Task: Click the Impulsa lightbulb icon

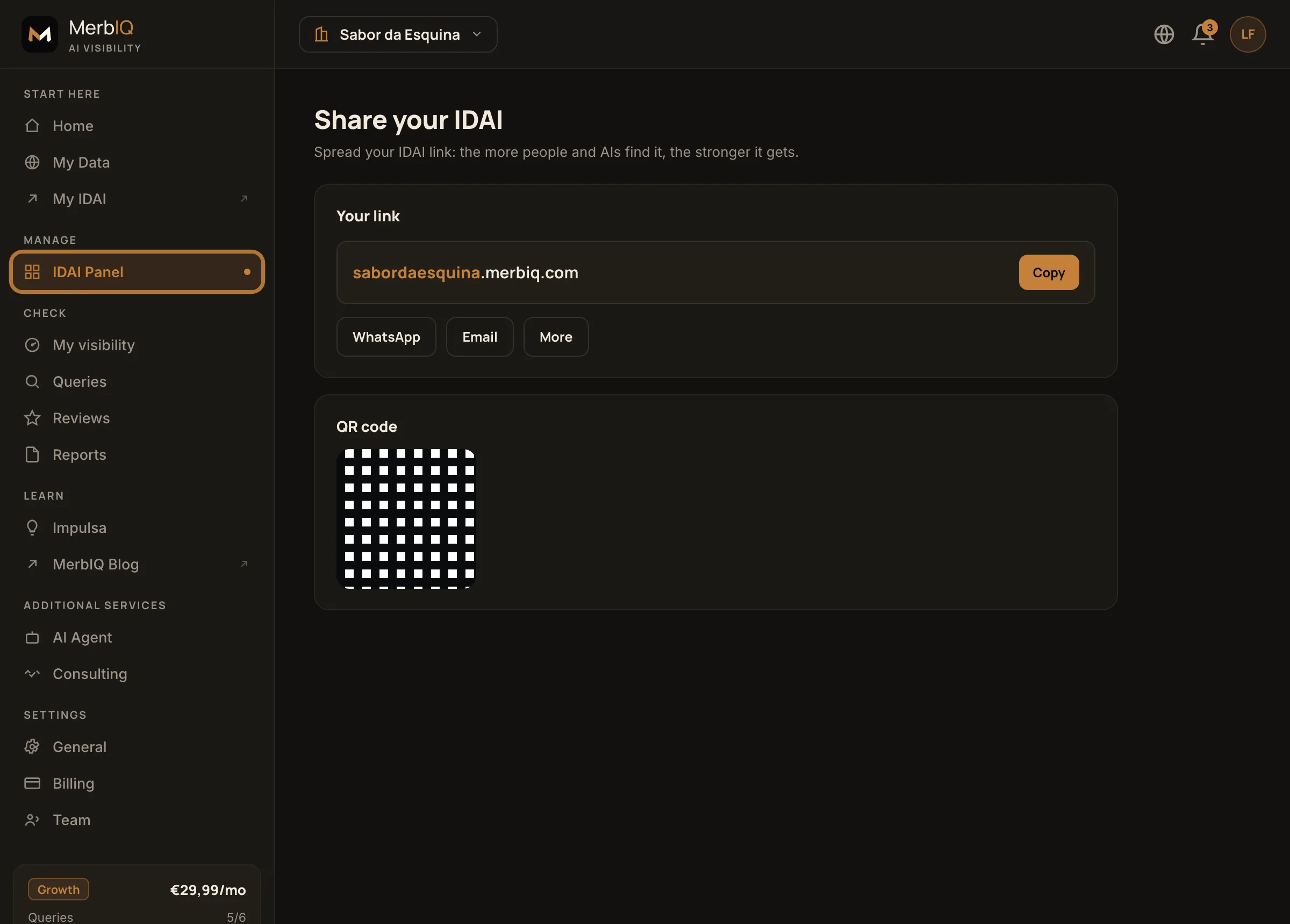Action: click(32, 528)
